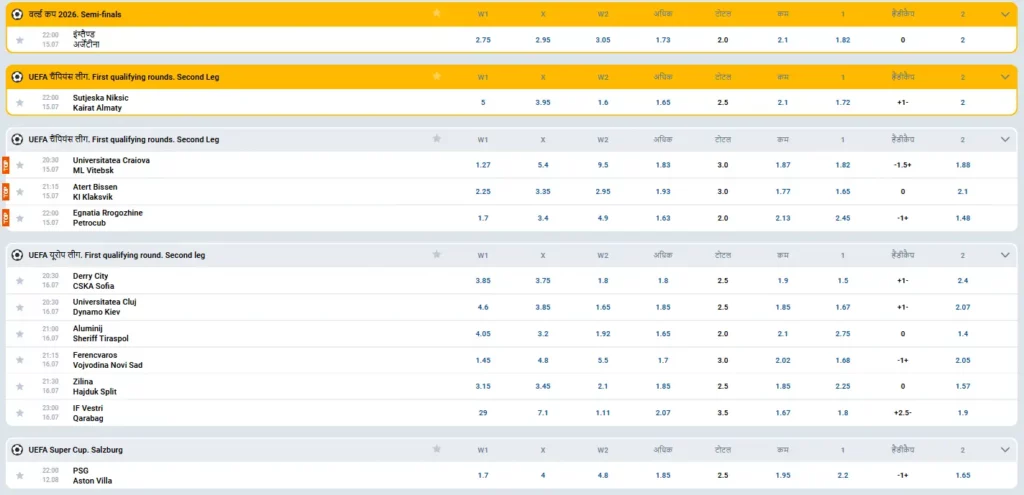Toggle favorite star for PSG vs Aston Villa
This screenshot has height=495, width=1024.
(x=20, y=476)
